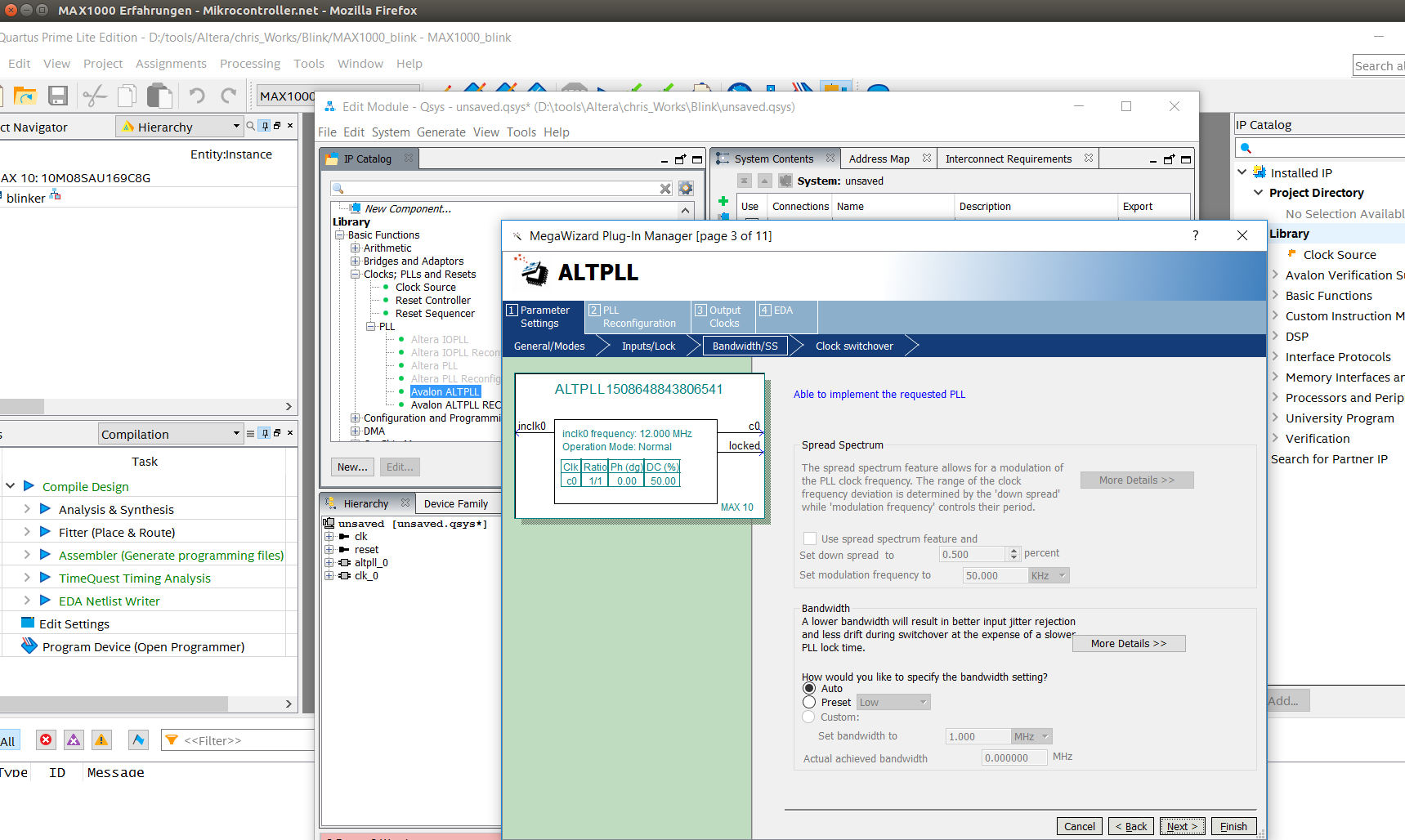Click the yellow warning filter icon
The width and height of the screenshot is (1405, 840).
pos(101,740)
